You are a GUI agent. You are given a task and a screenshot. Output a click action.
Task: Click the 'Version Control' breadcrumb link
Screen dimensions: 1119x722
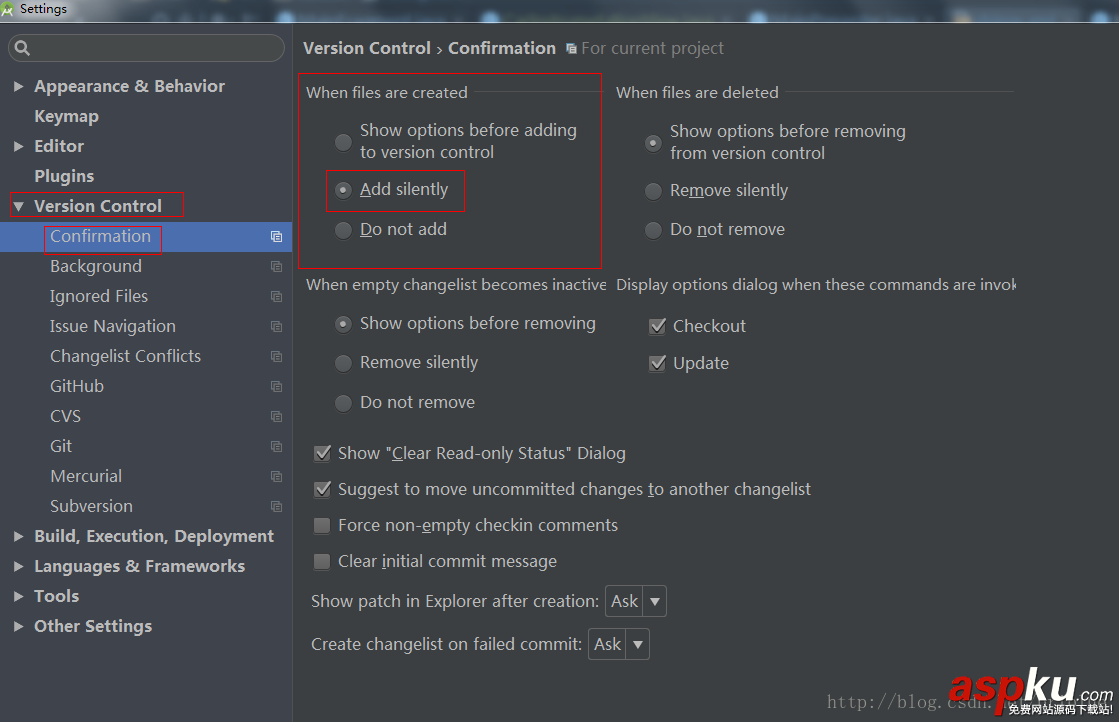pos(367,47)
